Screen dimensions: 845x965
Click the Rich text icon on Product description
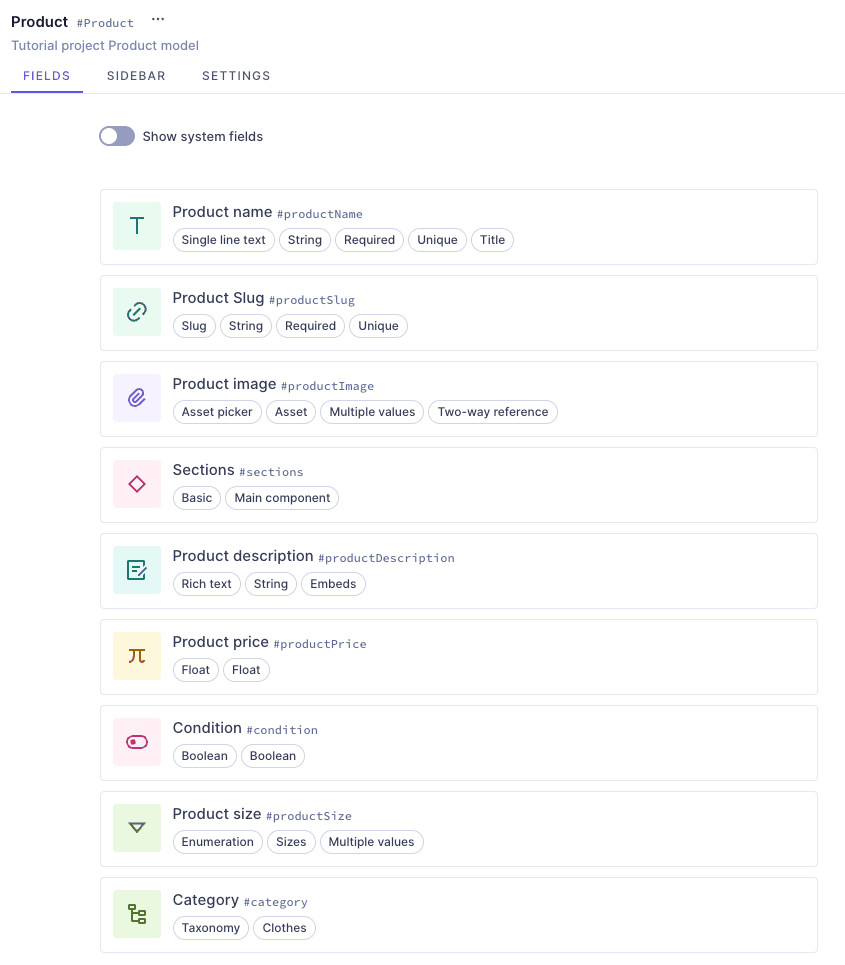[x=137, y=570]
